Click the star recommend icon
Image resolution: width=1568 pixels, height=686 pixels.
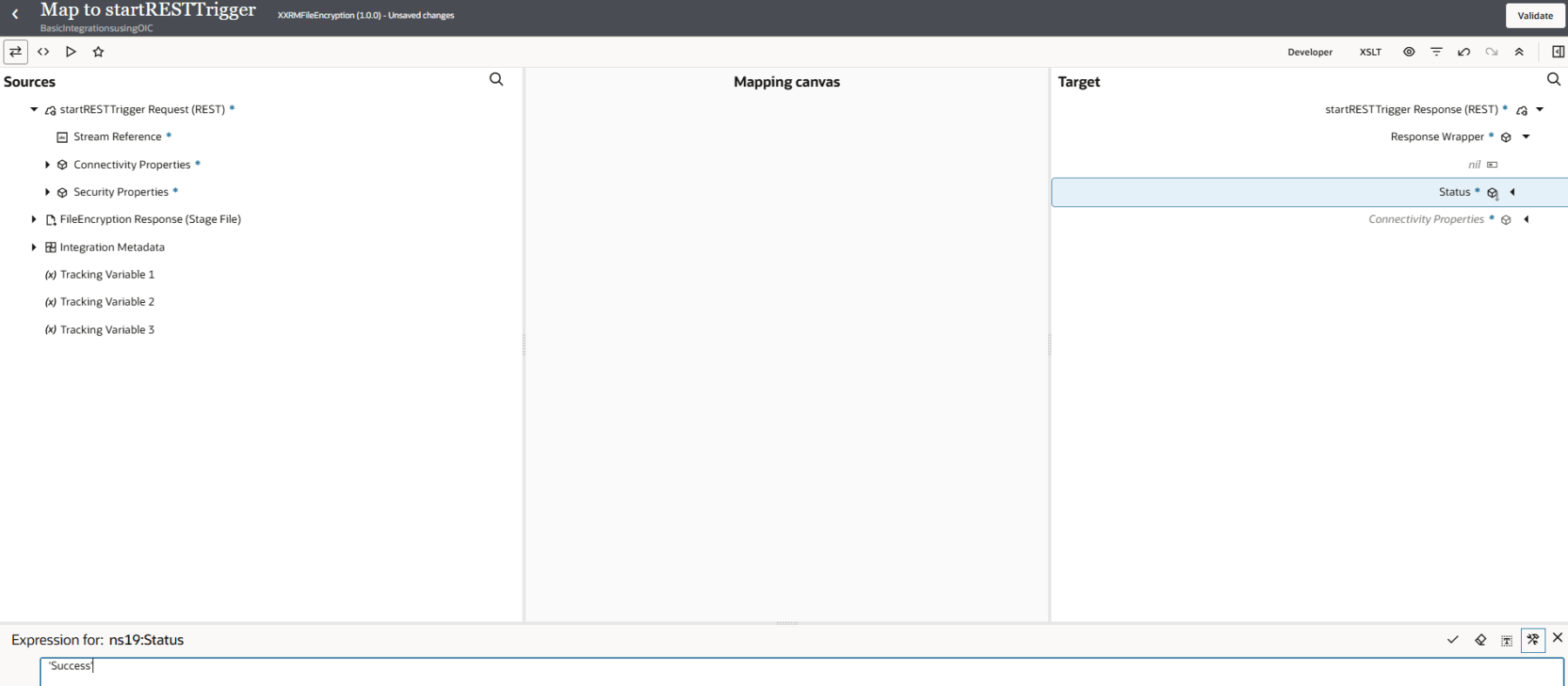click(98, 52)
